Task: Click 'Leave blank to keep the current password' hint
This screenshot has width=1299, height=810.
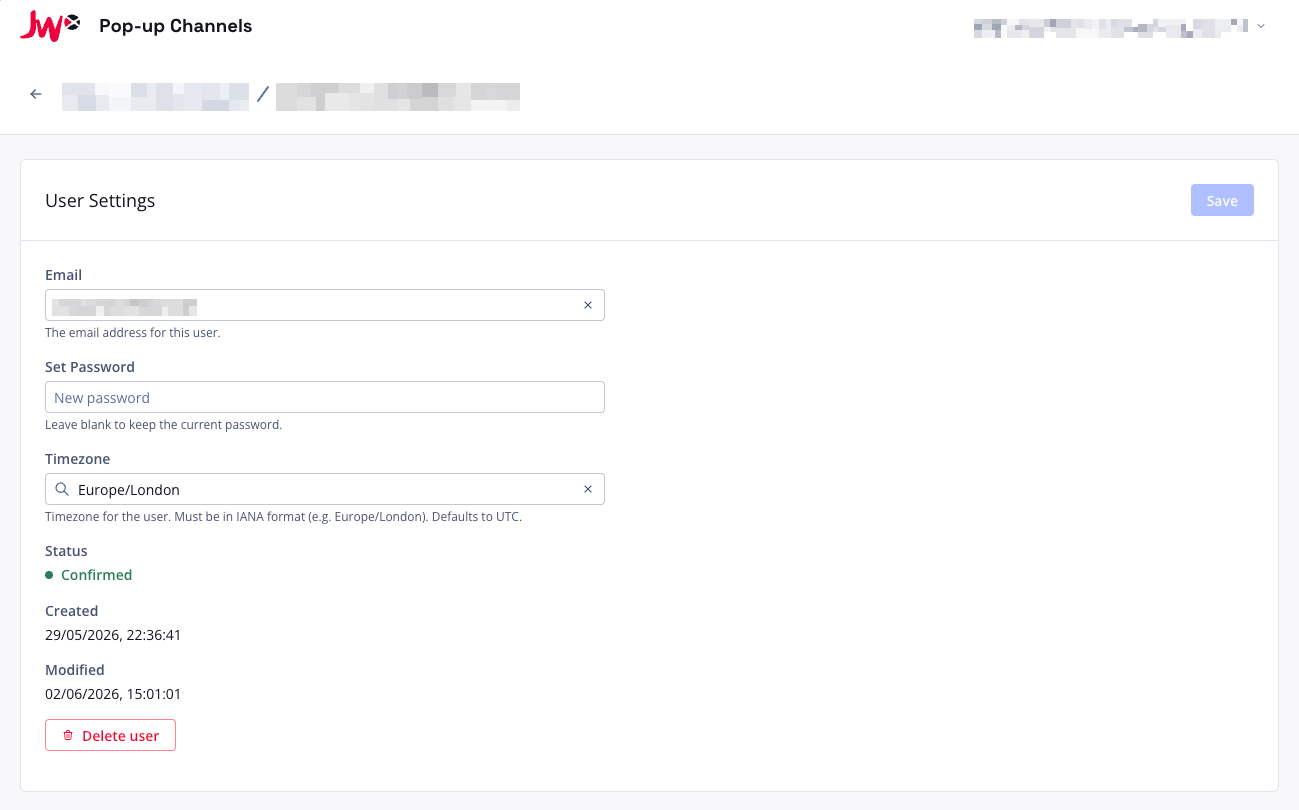Action: [164, 425]
